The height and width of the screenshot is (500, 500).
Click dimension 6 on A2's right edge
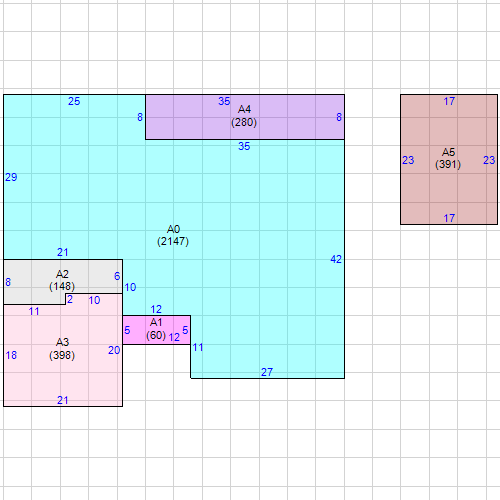117,276
